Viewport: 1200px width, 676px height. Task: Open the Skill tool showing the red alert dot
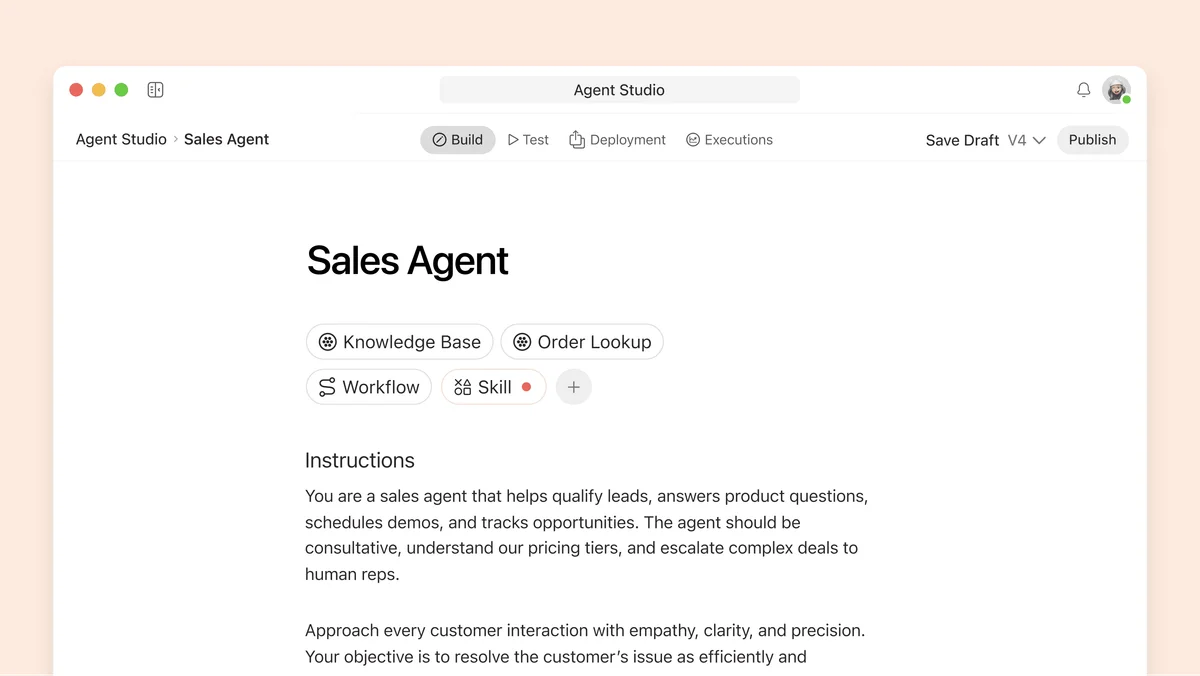(490, 387)
